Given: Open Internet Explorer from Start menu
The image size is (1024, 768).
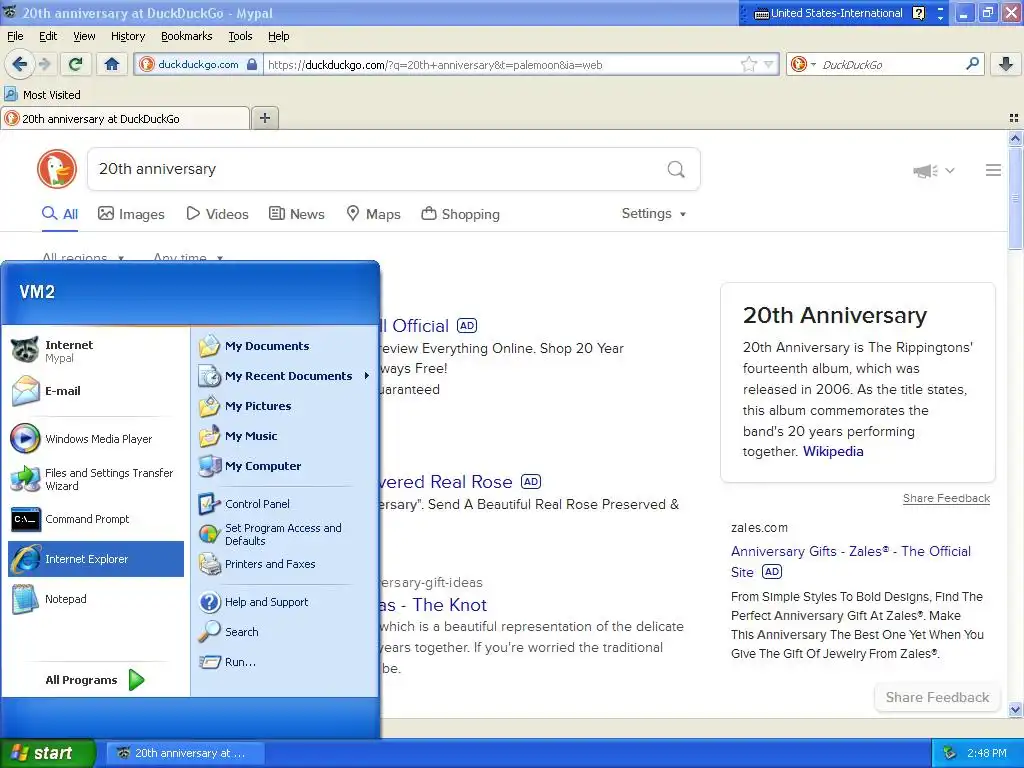Looking at the screenshot, I should [x=96, y=559].
